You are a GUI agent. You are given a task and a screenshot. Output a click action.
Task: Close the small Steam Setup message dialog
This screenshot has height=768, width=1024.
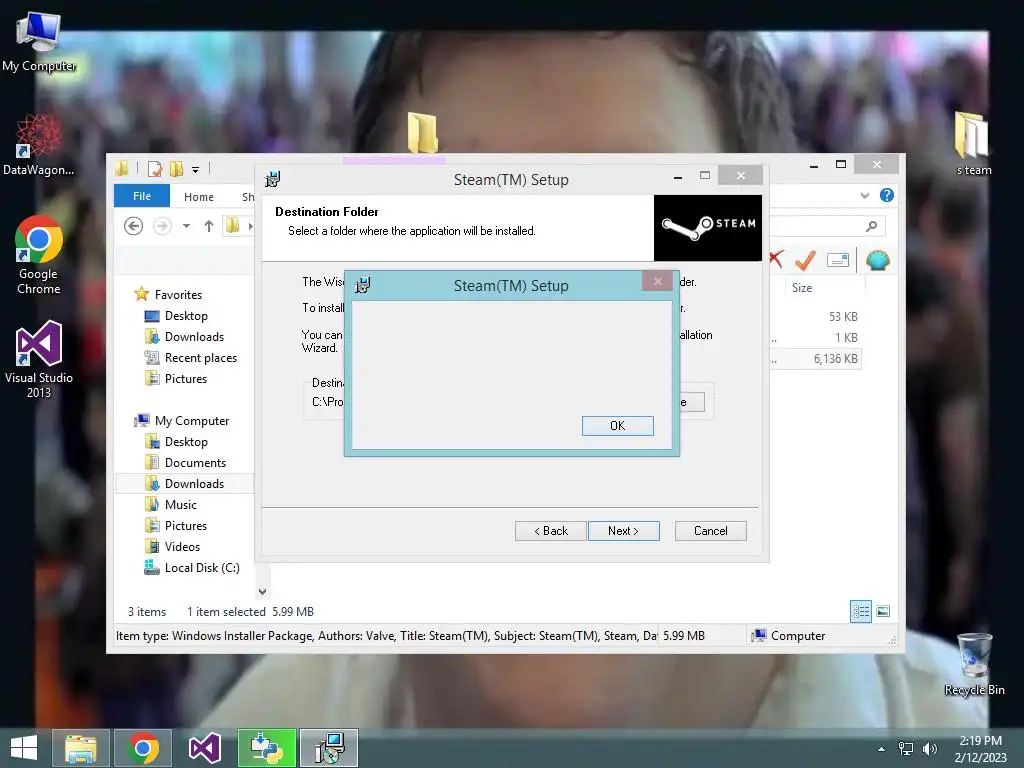point(658,281)
